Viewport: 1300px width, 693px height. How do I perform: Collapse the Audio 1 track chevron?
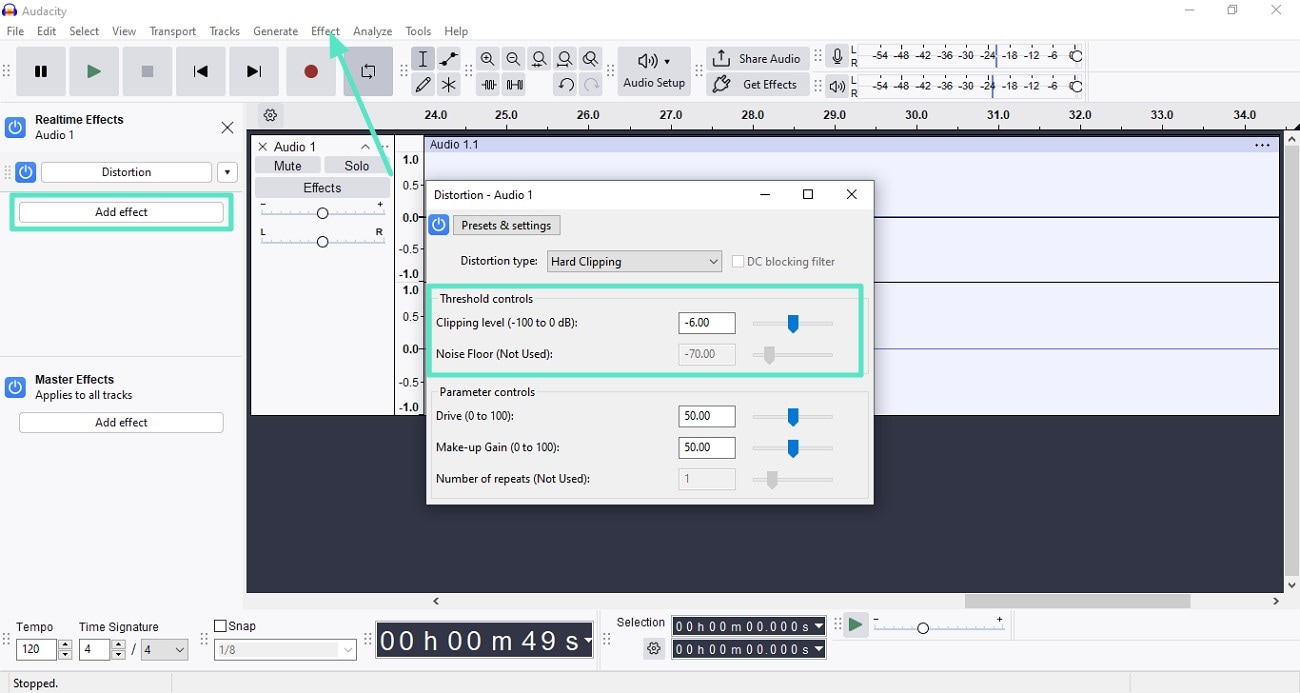coord(365,147)
